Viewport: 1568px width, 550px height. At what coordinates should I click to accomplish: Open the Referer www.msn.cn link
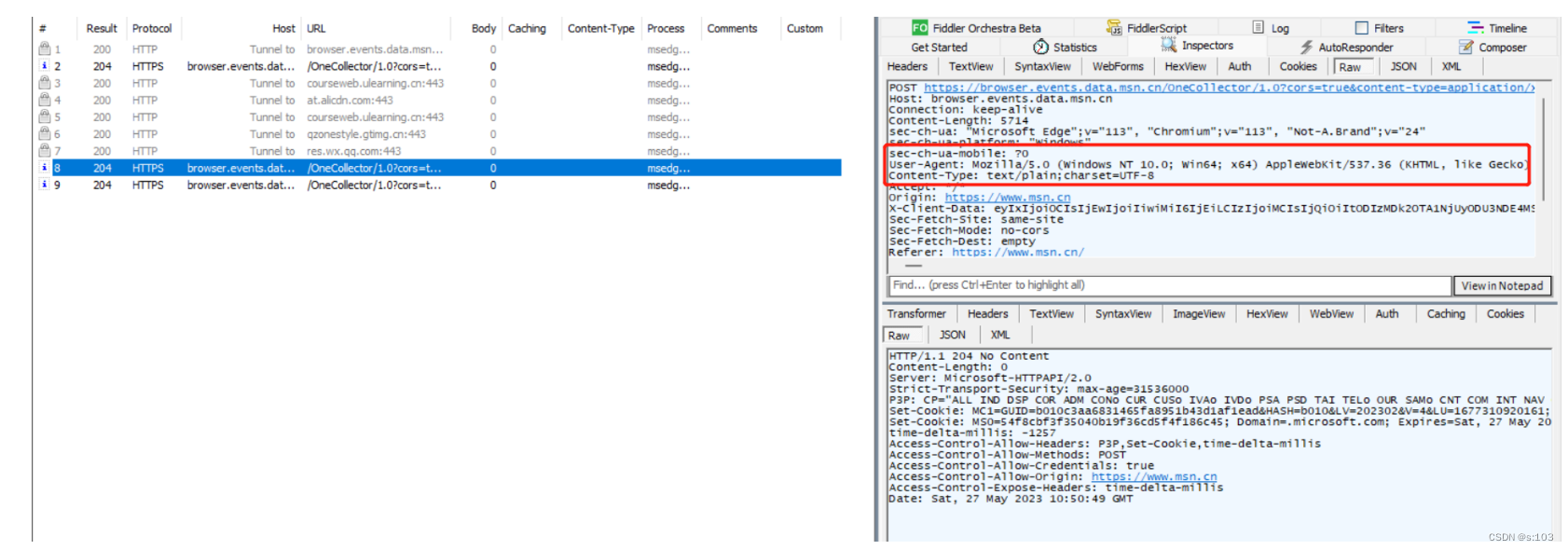click(1017, 253)
